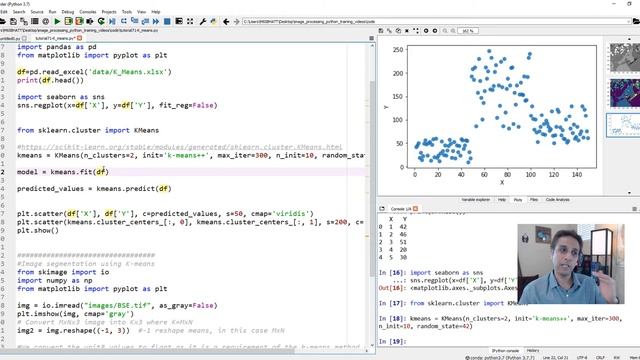
Task: Select the Console 1/A tab
Action: click(401, 209)
